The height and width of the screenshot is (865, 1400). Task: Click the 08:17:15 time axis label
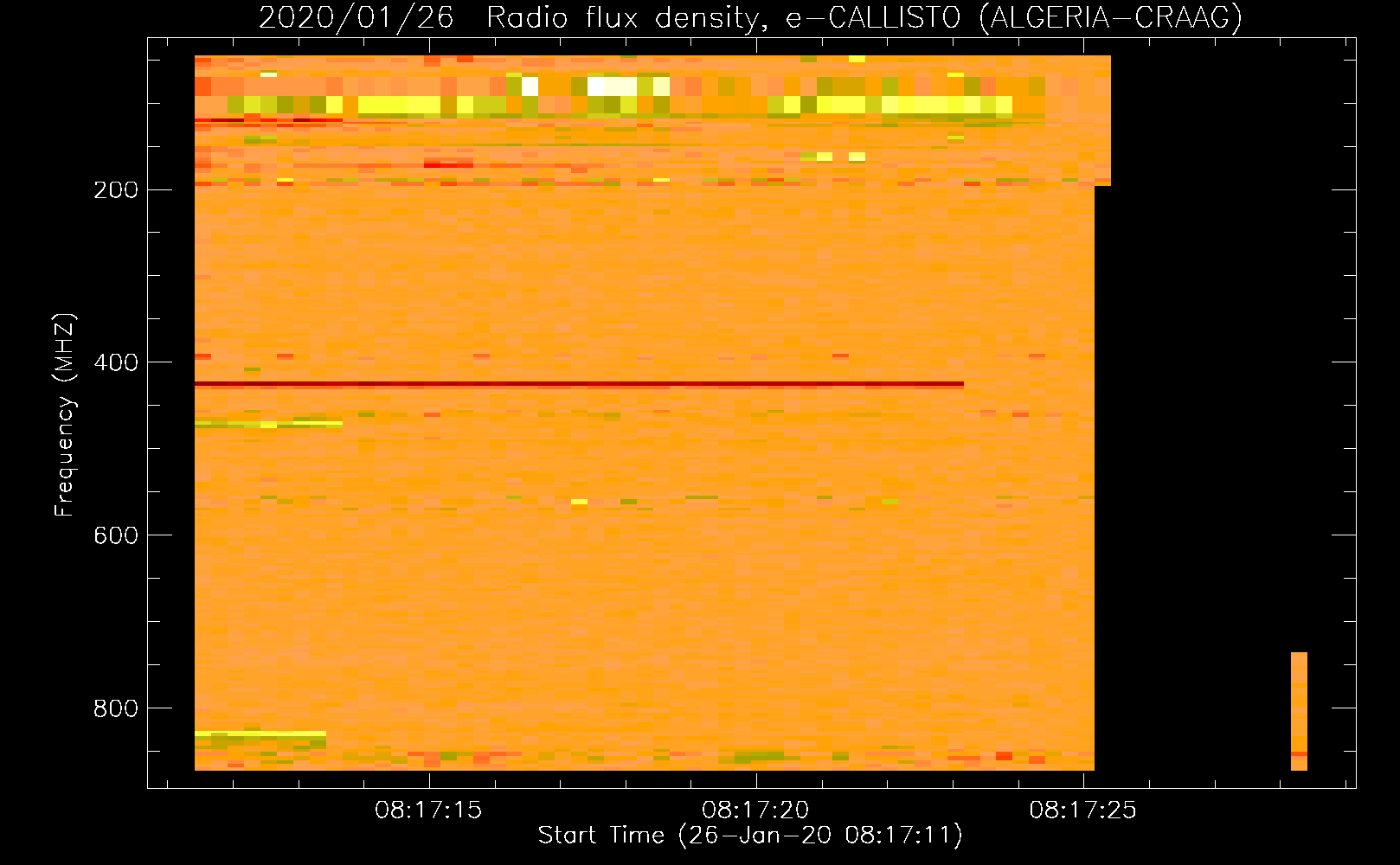point(428,811)
